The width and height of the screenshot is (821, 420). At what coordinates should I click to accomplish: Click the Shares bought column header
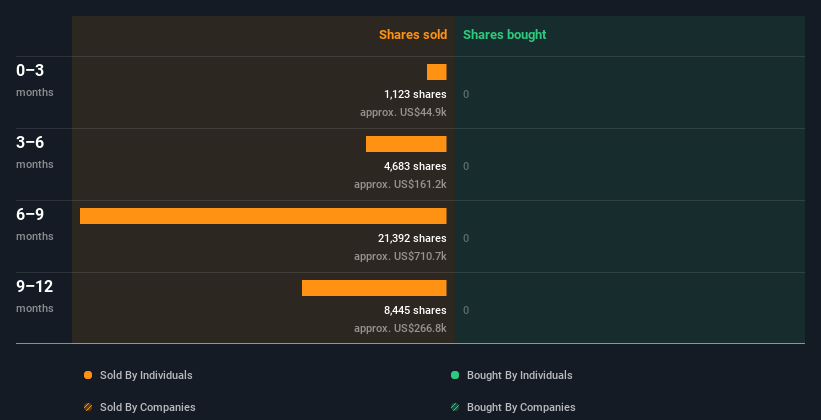(505, 35)
